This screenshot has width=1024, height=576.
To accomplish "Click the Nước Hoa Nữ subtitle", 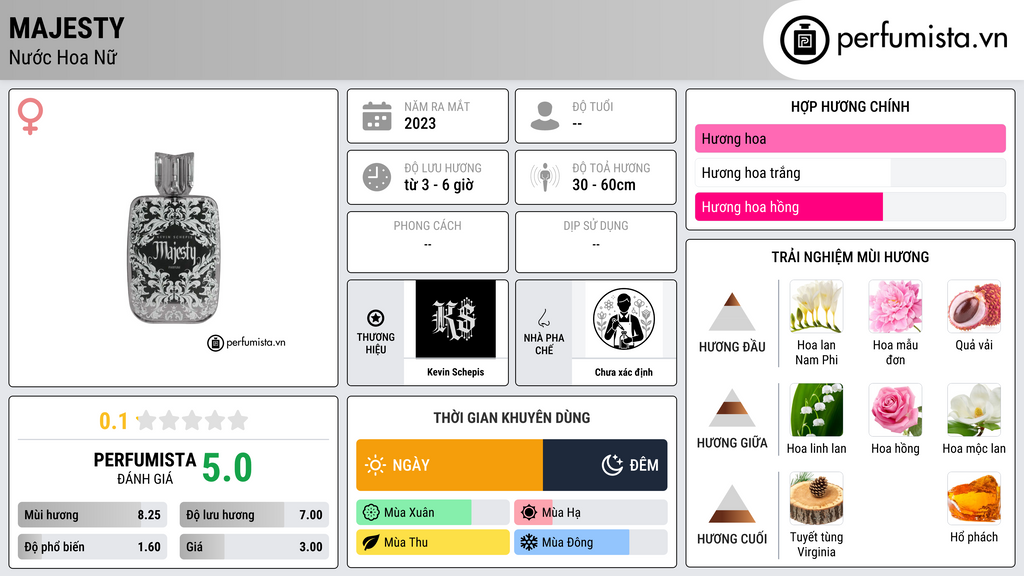I will (63, 57).
